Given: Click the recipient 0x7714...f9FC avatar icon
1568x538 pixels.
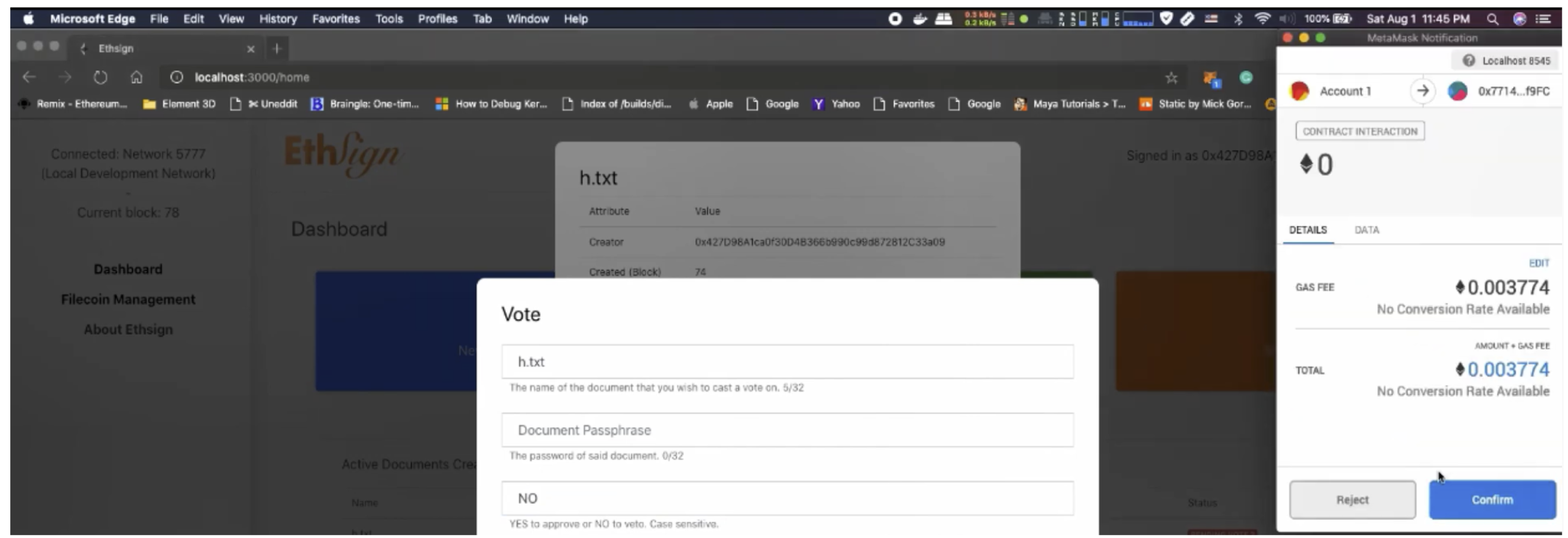Looking at the screenshot, I should [x=1457, y=91].
